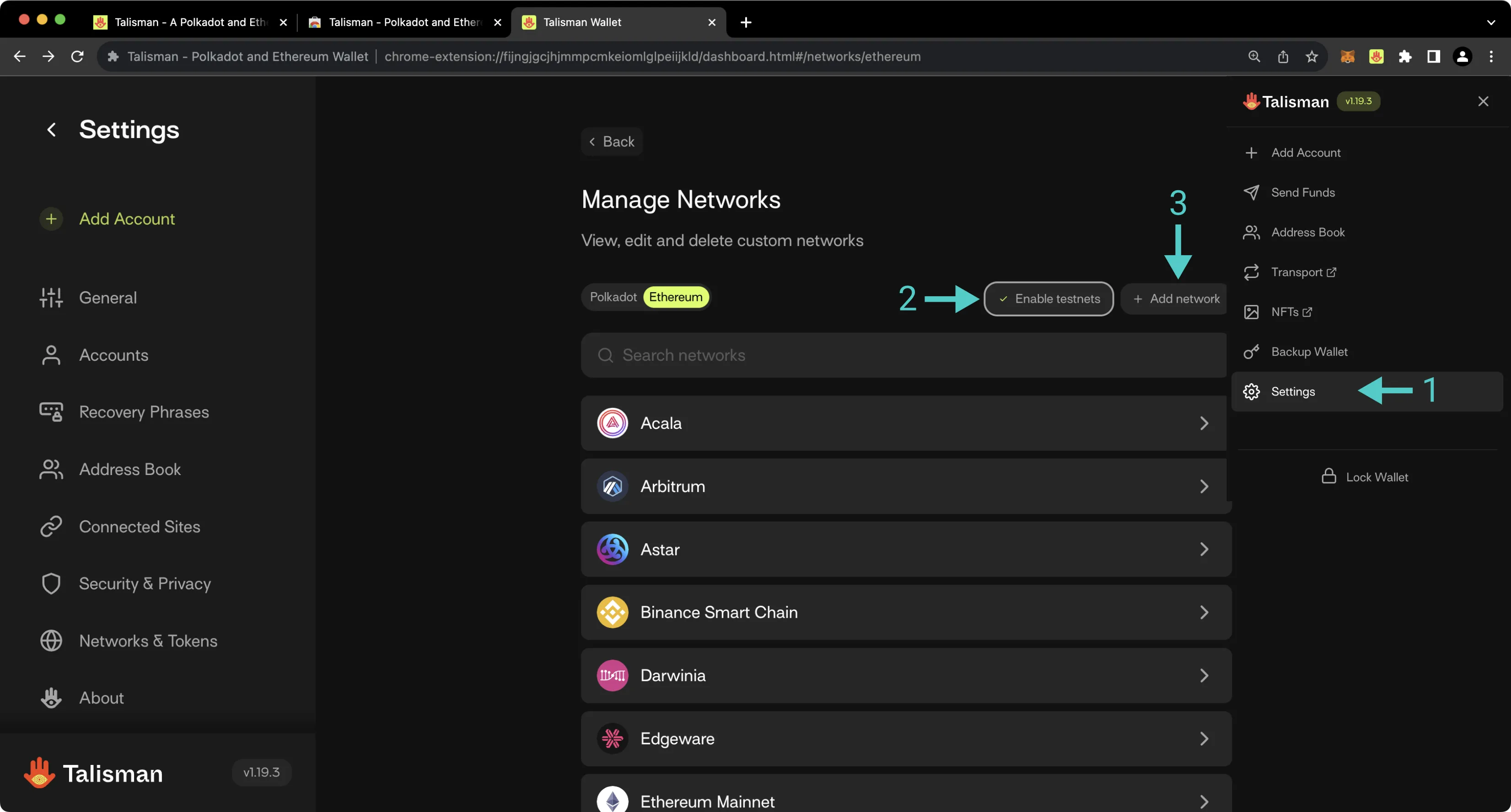
Task: Reload the page with refresh button
Action: (77, 56)
